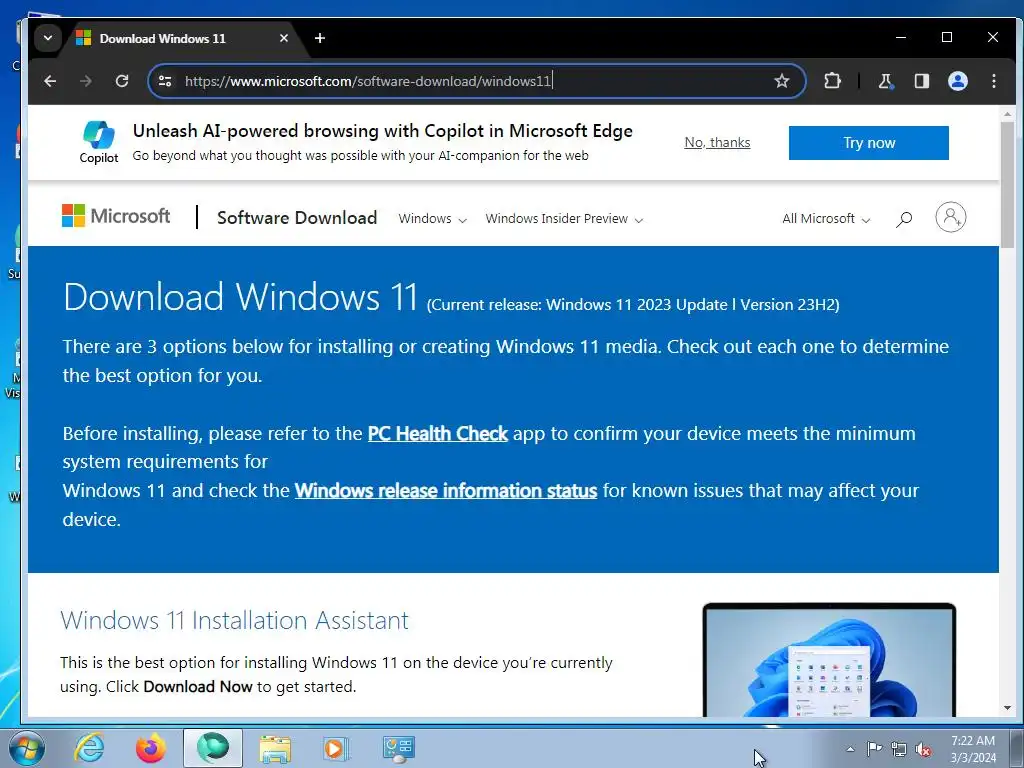Click the sign-in account icon

(951, 217)
